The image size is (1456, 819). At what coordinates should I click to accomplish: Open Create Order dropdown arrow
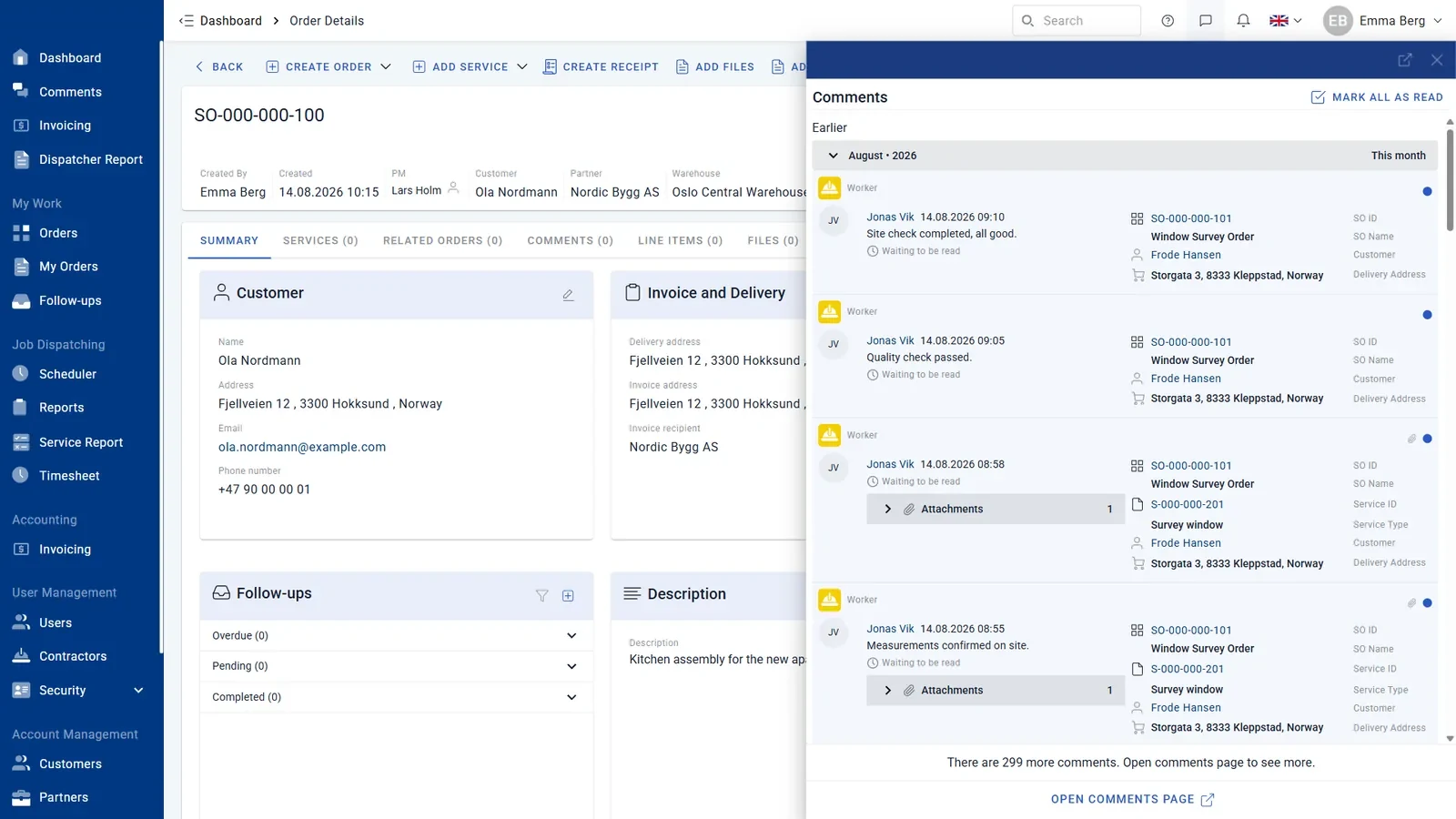coord(386,67)
